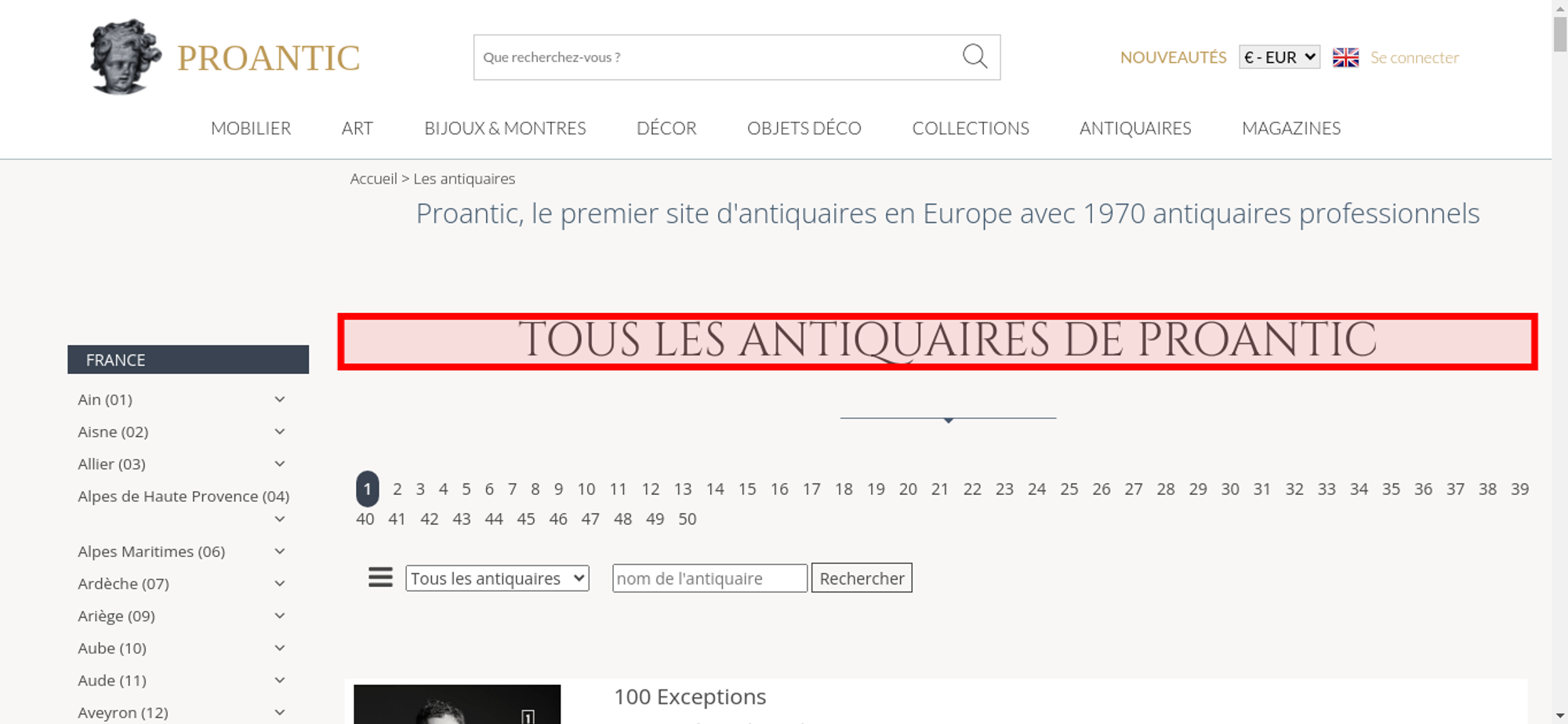
Task: Open the BIJOUX & MONTRES menu
Action: [505, 128]
